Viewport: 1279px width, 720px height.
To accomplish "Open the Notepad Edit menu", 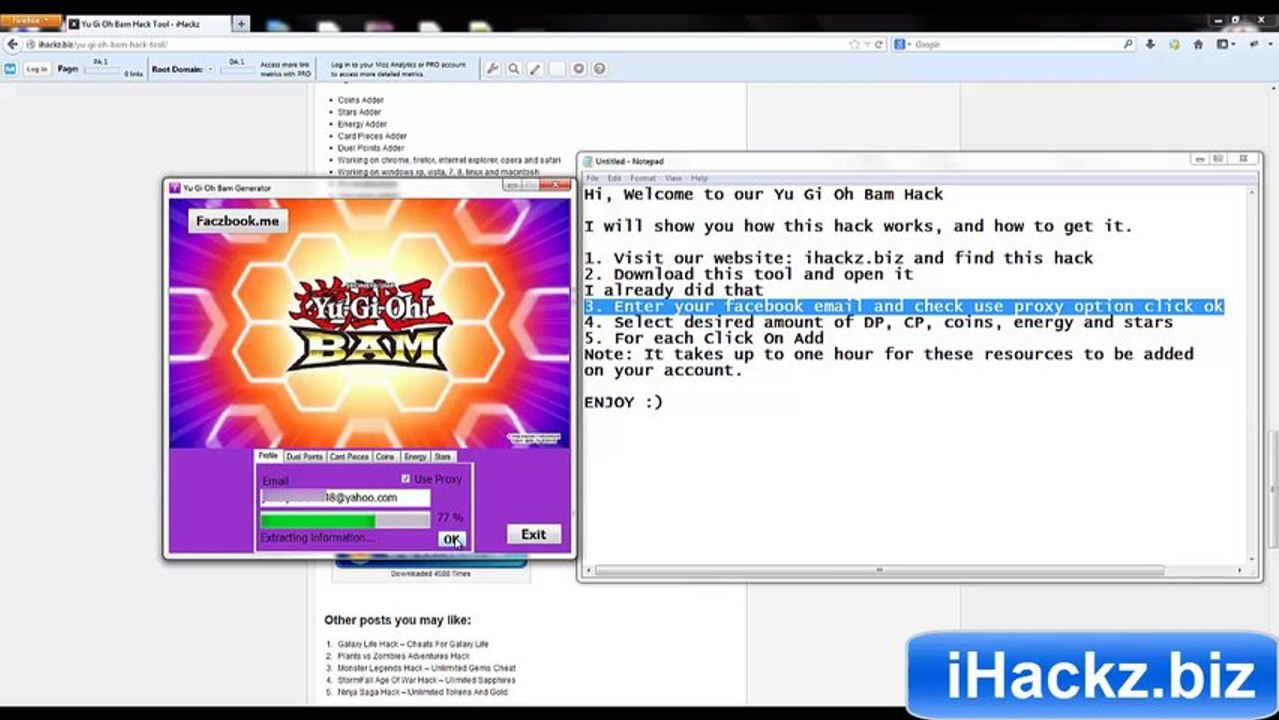I will [615, 178].
